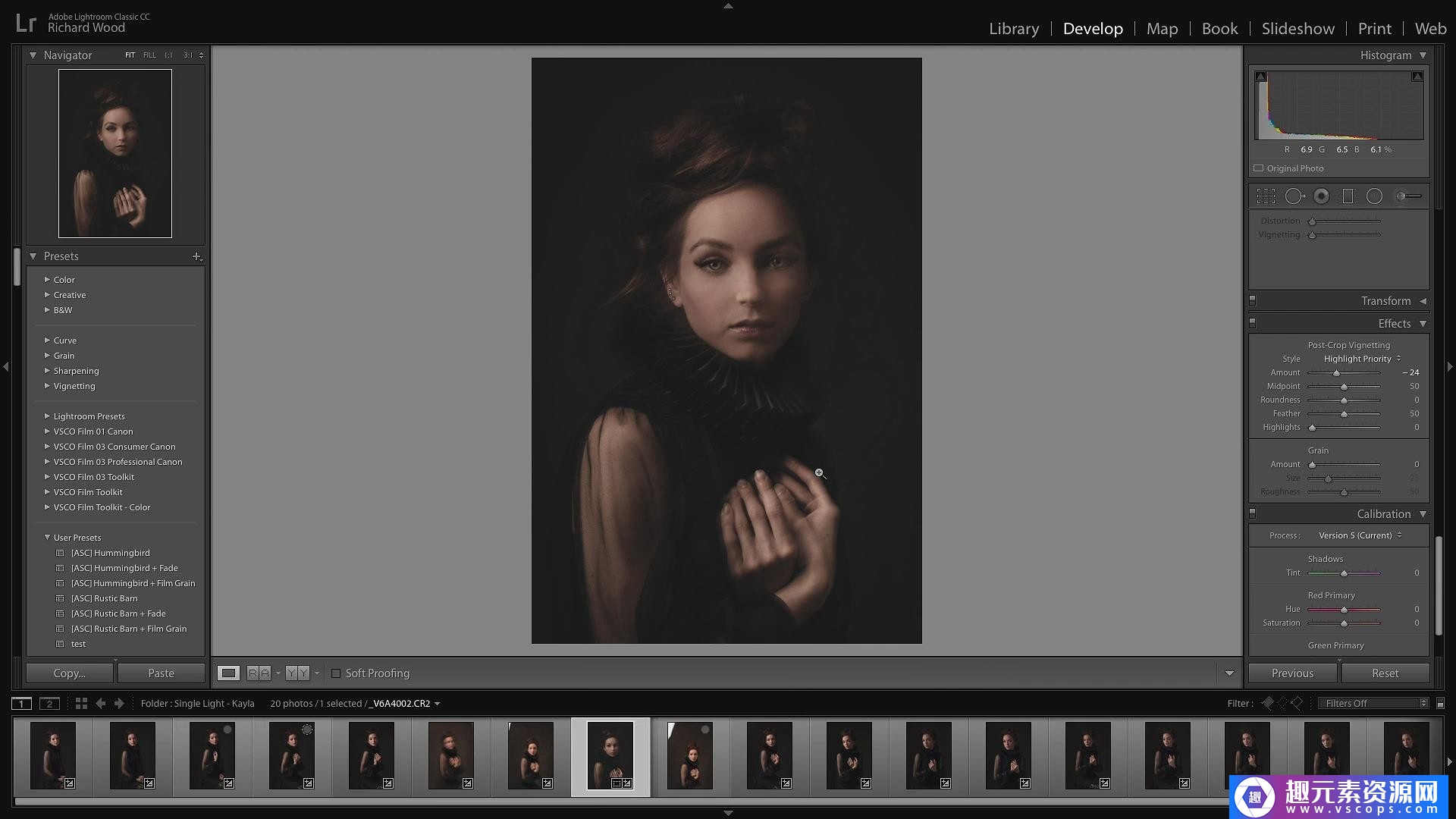Toggle the Effects panel on/off switch
This screenshot has width=1456, height=819.
click(1253, 324)
